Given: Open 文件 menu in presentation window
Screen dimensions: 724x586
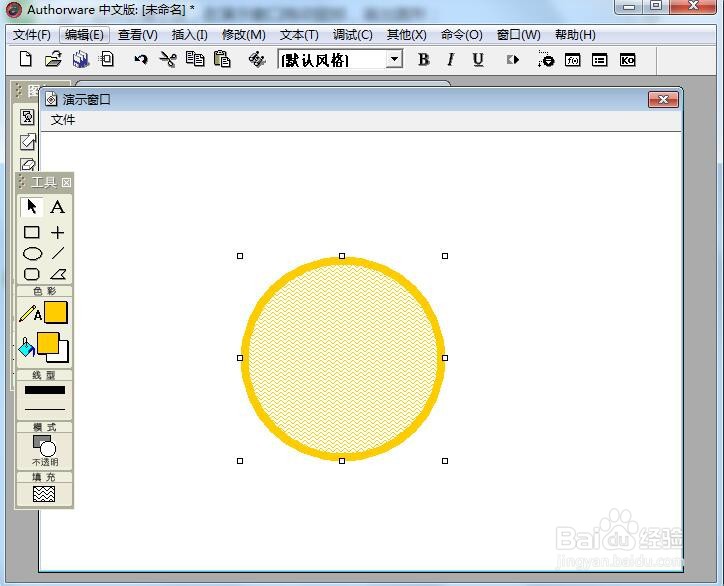Looking at the screenshot, I should coord(63,120).
